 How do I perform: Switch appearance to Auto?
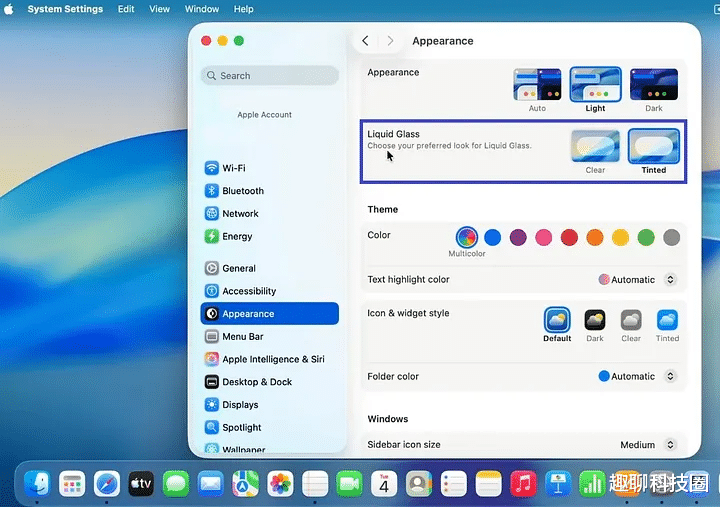[537, 85]
